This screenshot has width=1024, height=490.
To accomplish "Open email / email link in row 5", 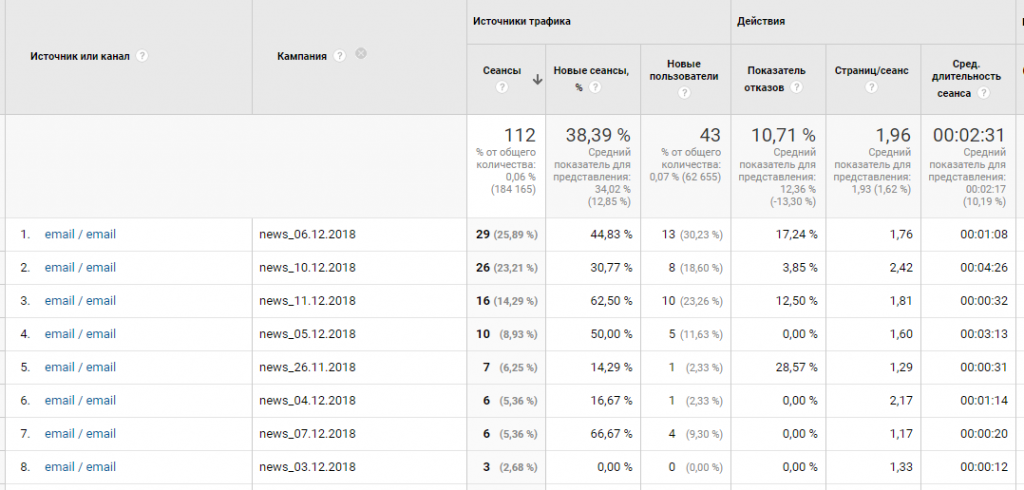I will pyautogui.click(x=80, y=367).
